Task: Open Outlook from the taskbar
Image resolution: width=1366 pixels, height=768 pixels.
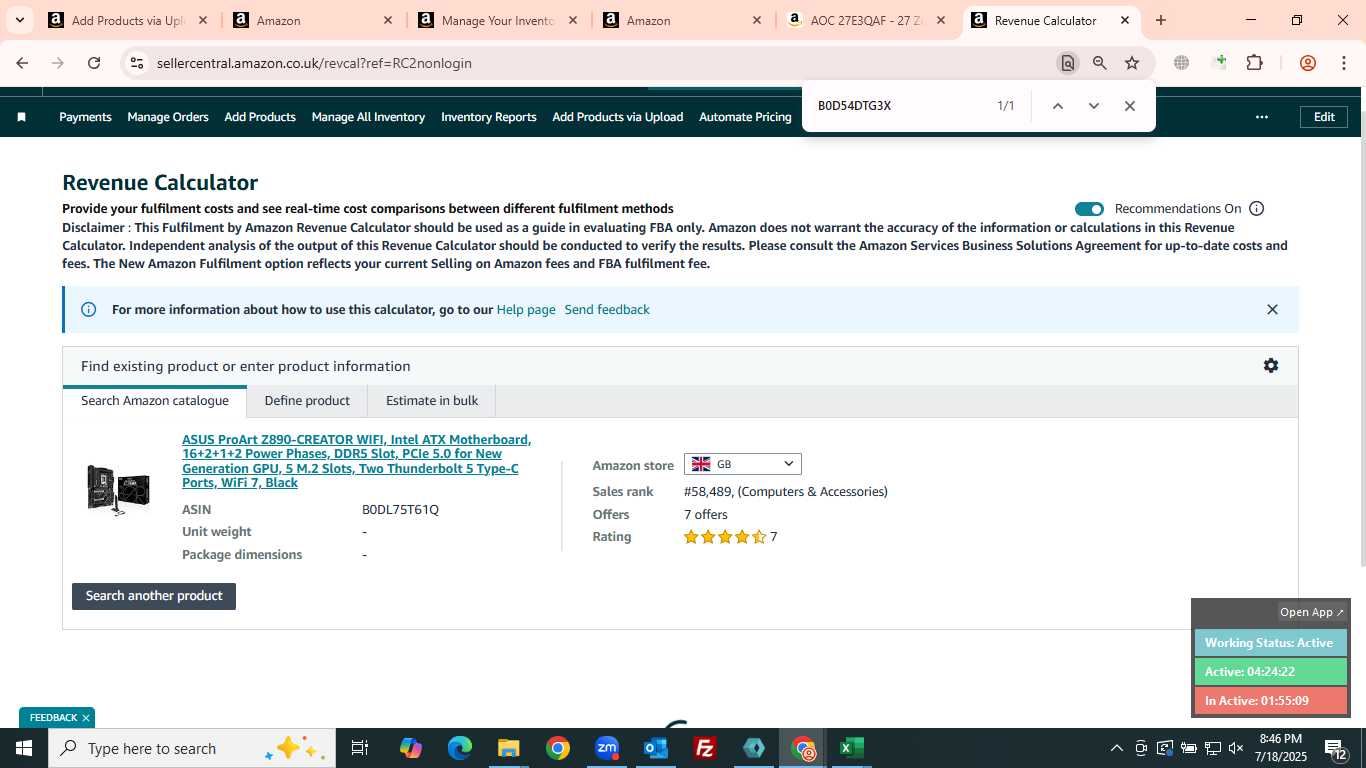Action: click(656, 748)
